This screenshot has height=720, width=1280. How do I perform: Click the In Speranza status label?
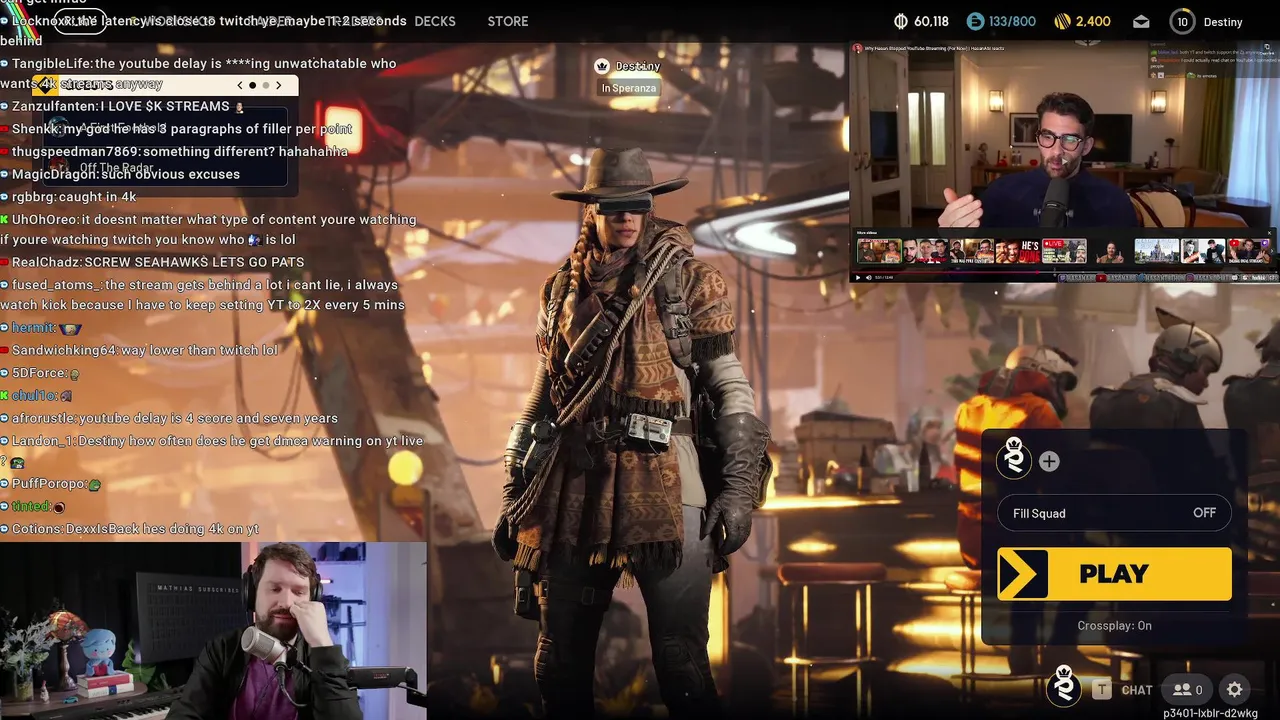coord(629,88)
